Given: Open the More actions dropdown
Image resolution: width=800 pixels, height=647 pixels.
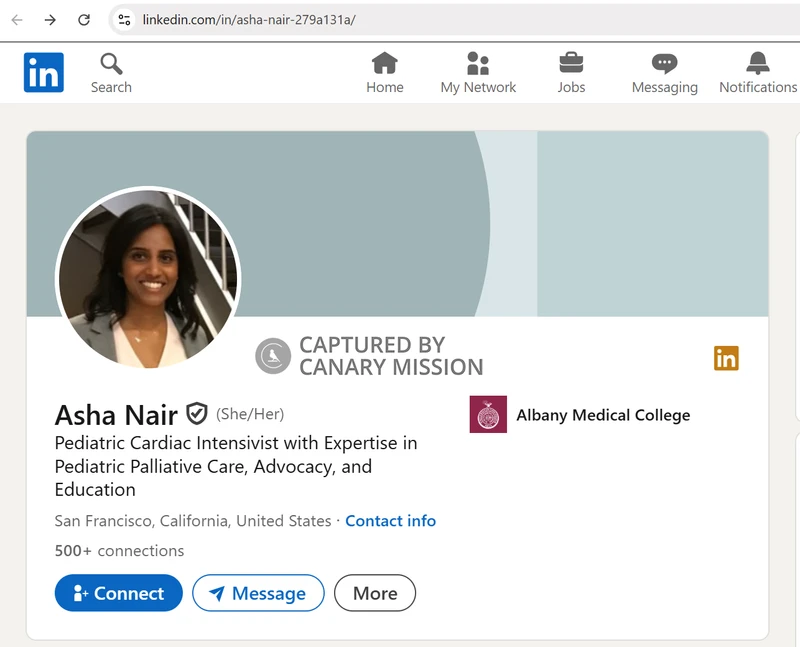Looking at the screenshot, I should [x=375, y=593].
